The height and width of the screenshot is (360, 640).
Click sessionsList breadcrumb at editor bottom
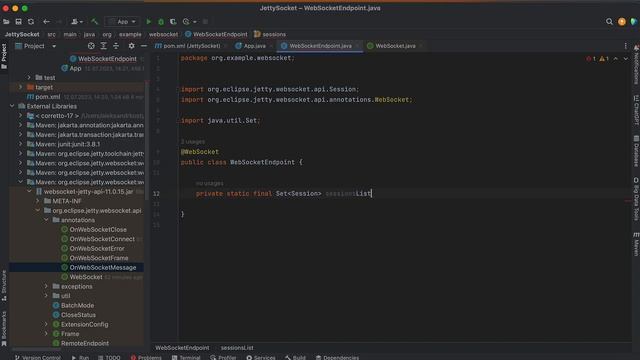coord(237,348)
